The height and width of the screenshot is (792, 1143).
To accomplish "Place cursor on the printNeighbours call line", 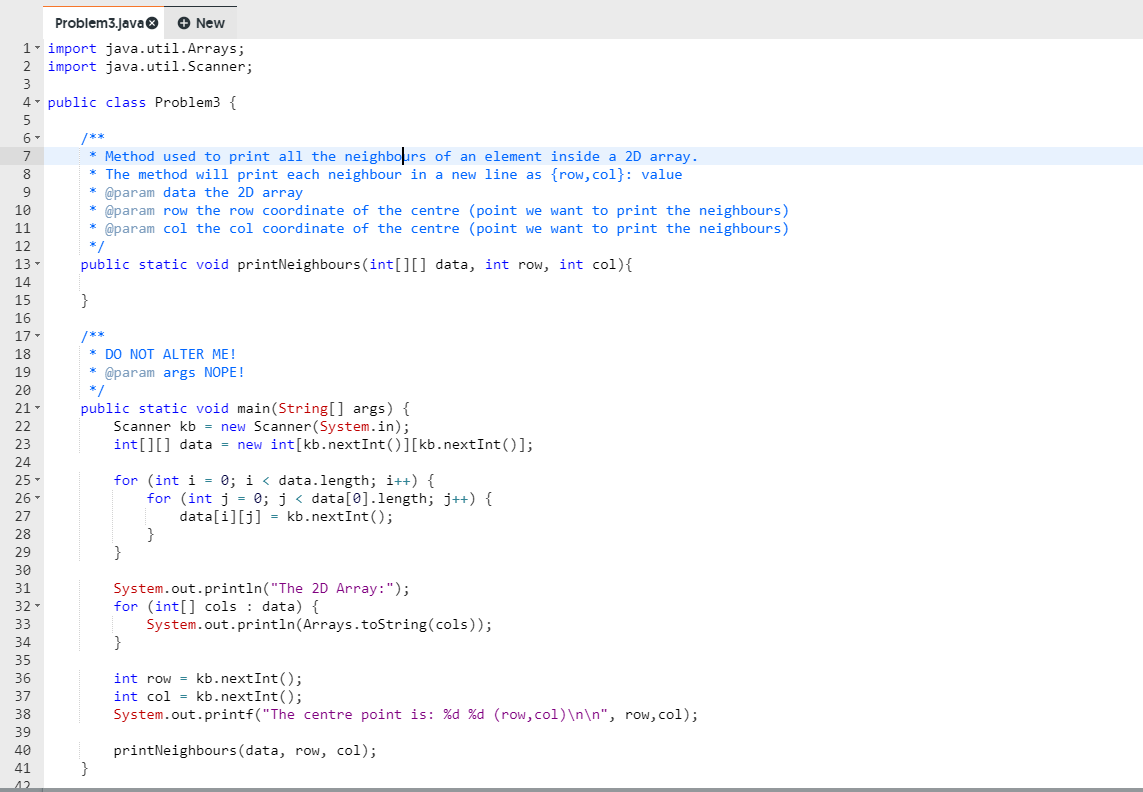I will 245,750.
